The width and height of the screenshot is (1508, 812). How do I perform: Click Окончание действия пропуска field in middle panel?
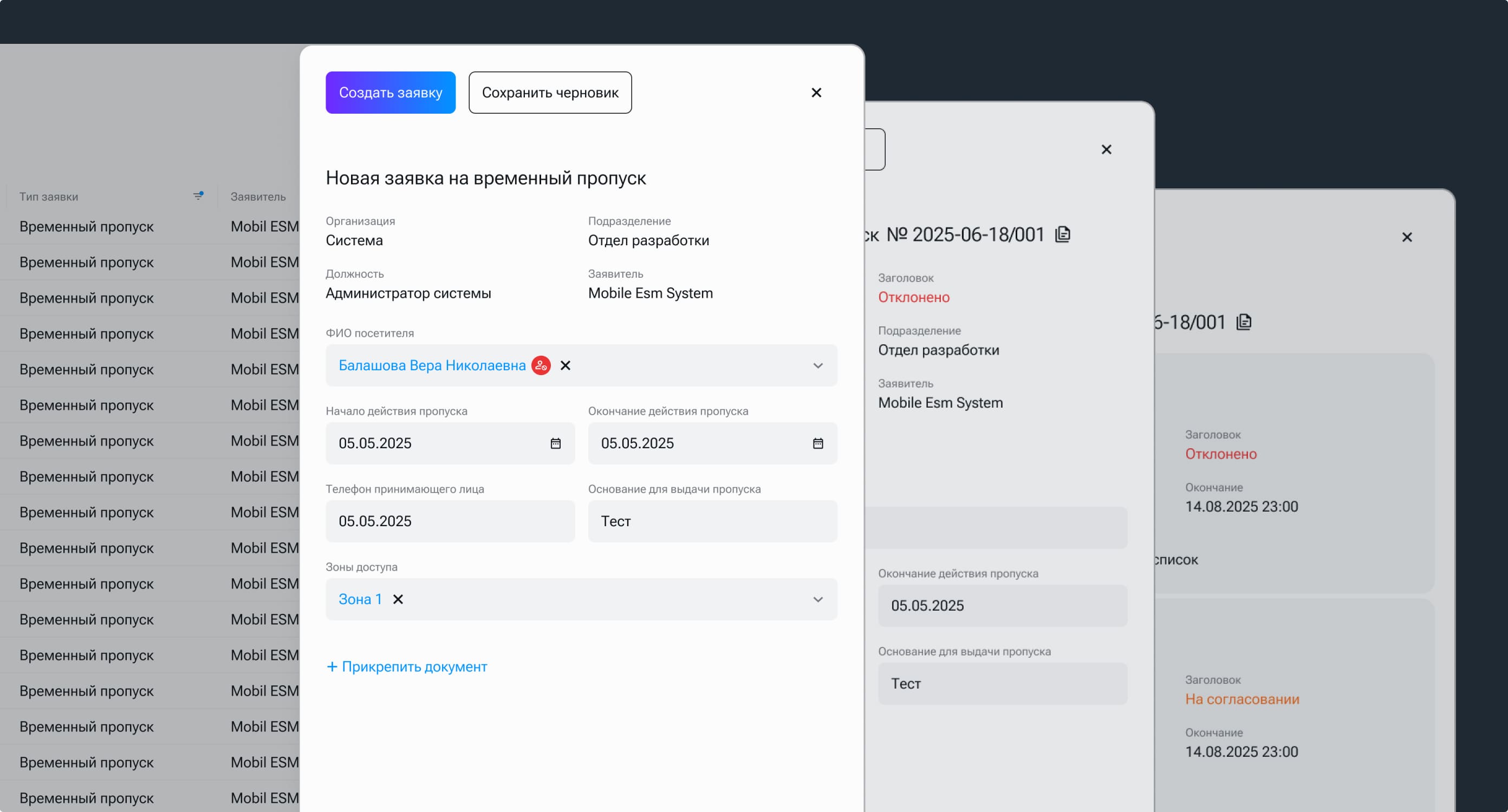point(1002,606)
